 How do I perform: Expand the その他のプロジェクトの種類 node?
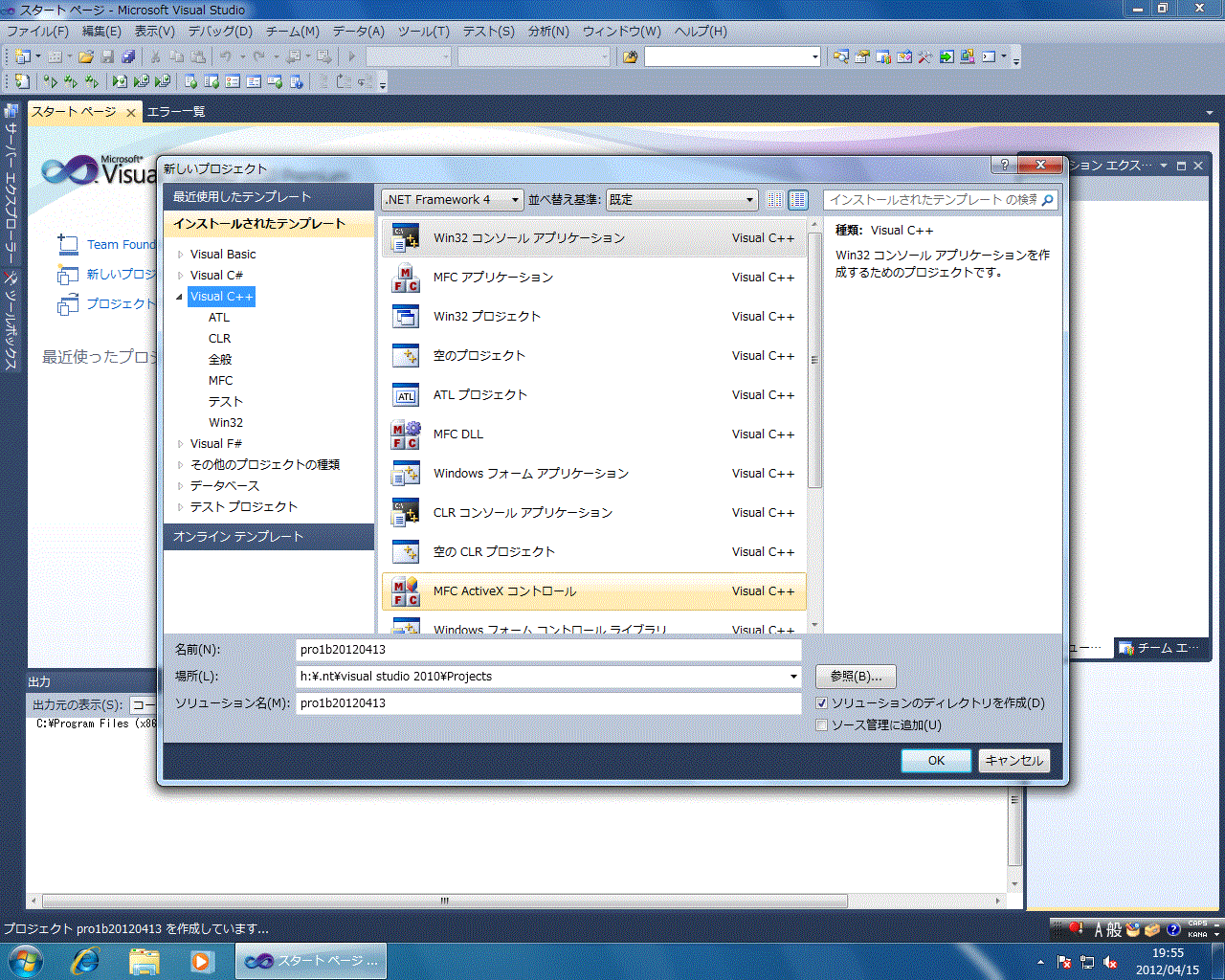pyautogui.click(x=180, y=465)
